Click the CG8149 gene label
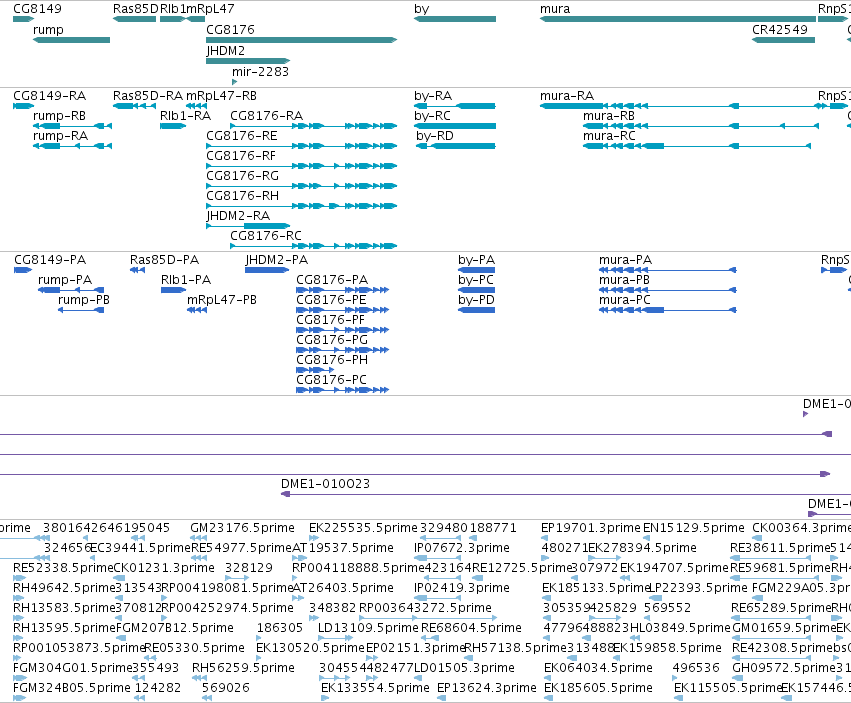Image resolution: width=851 pixels, height=703 pixels. click(x=37, y=9)
